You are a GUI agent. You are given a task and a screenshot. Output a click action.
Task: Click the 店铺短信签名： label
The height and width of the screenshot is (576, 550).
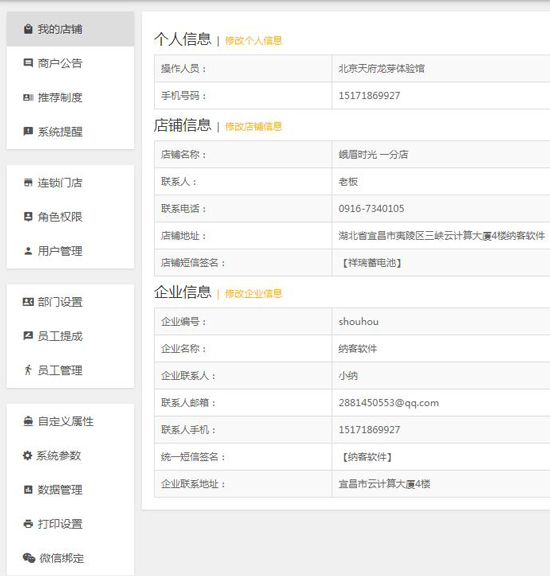193,263
